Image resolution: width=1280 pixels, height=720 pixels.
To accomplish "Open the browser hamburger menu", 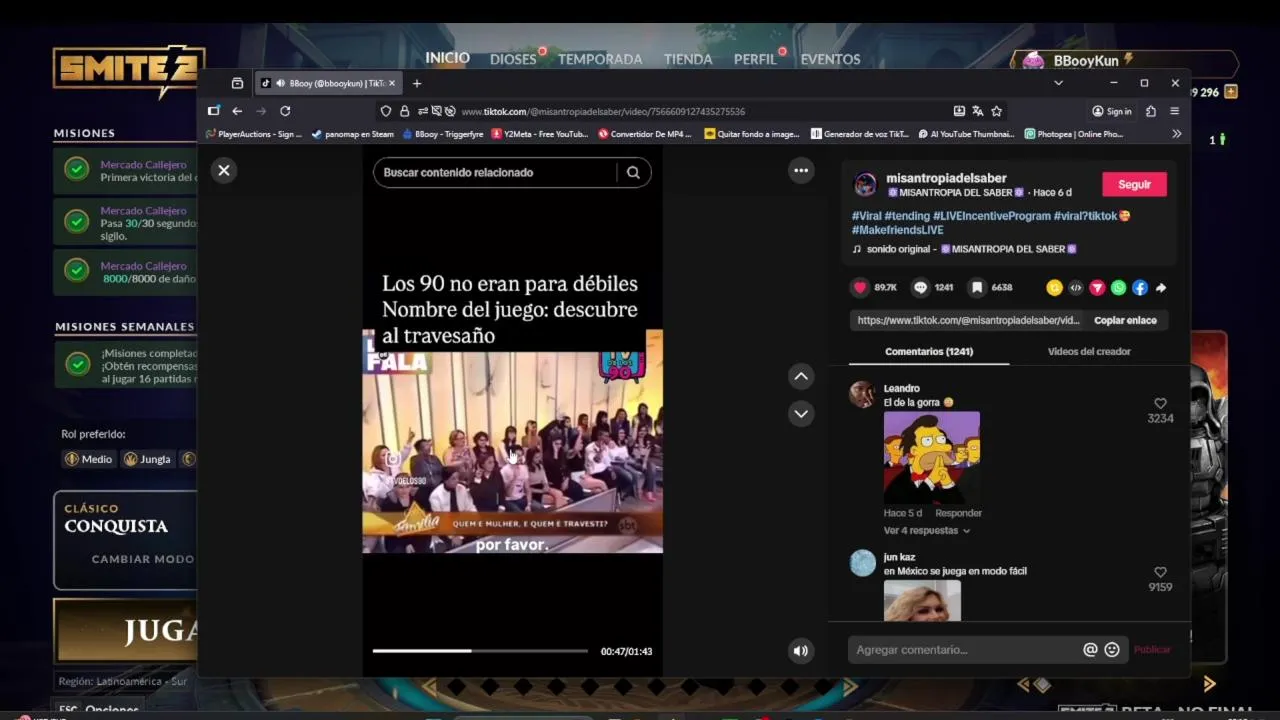I will pyautogui.click(x=1175, y=111).
